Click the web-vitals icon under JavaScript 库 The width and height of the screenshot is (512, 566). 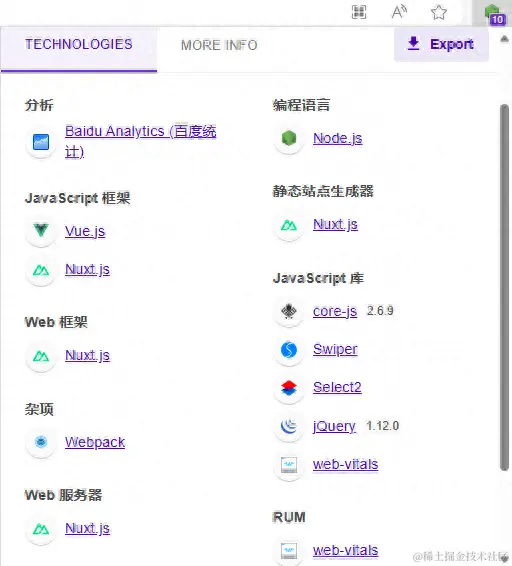(x=289, y=465)
